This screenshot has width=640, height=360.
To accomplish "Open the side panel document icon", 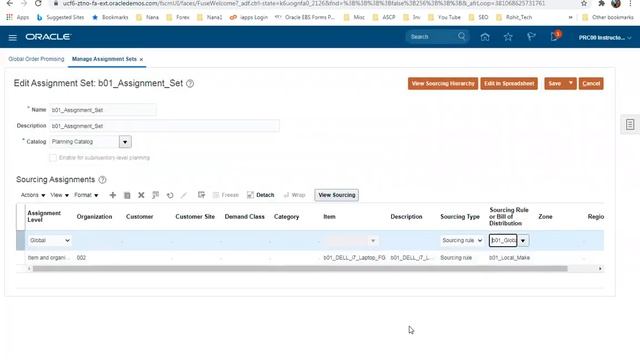I will pyautogui.click(x=630, y=124).
